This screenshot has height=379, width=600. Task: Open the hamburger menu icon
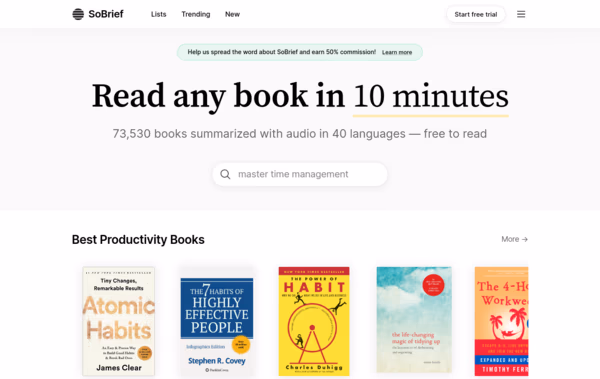[x=521, y=14]
